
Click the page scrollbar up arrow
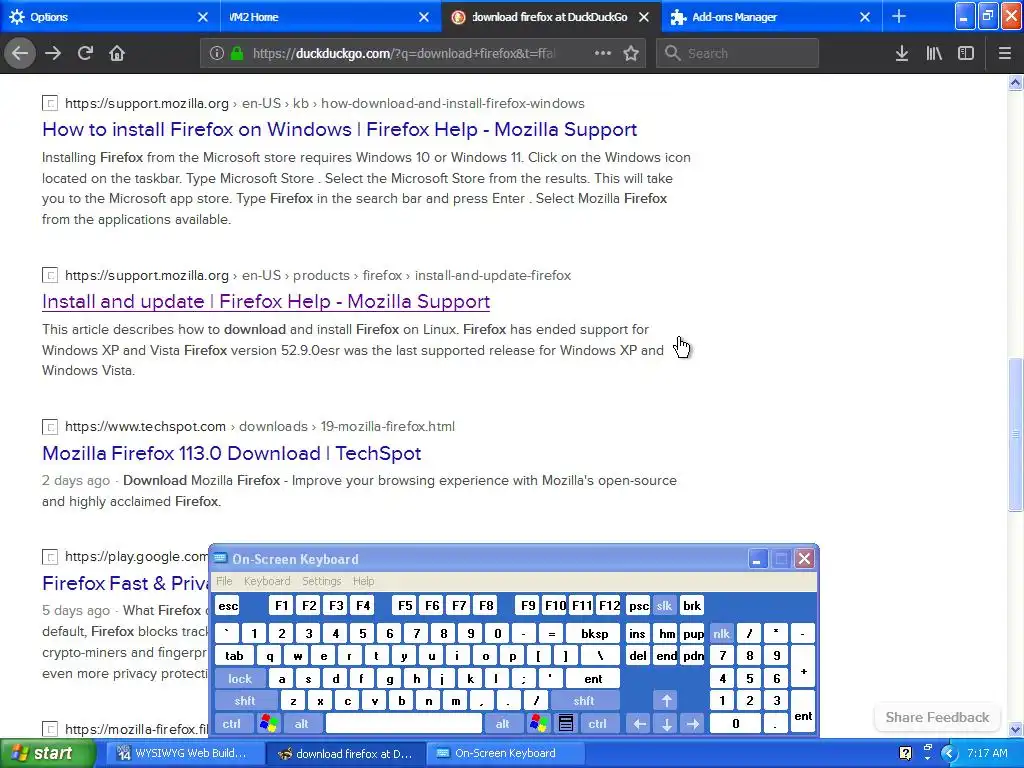(x=1015, y=82)
